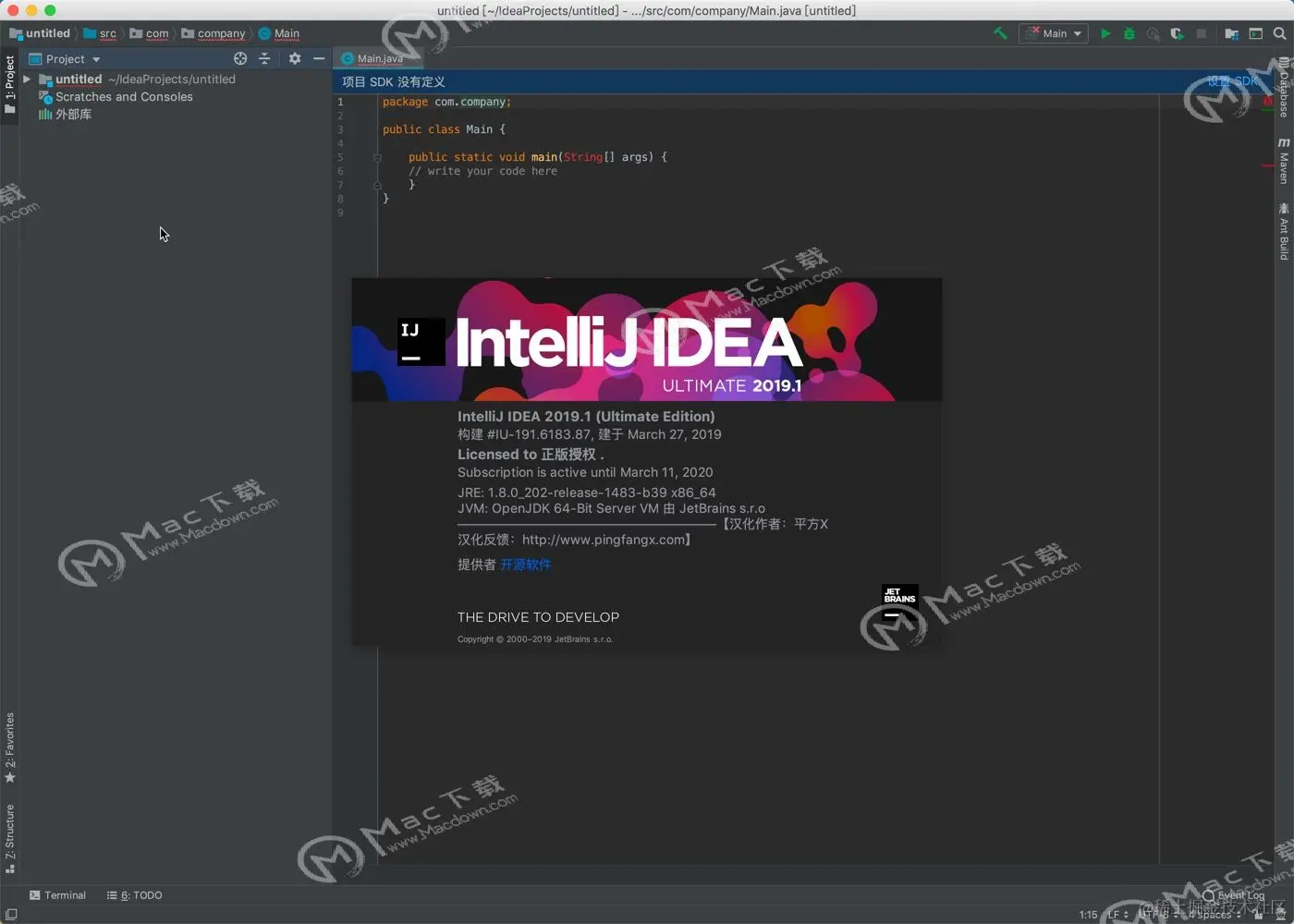Viewport: 1294px width, 924px height.
Task: Click the tool window quick-access icon bottom-left
Action: pos(11,915)
